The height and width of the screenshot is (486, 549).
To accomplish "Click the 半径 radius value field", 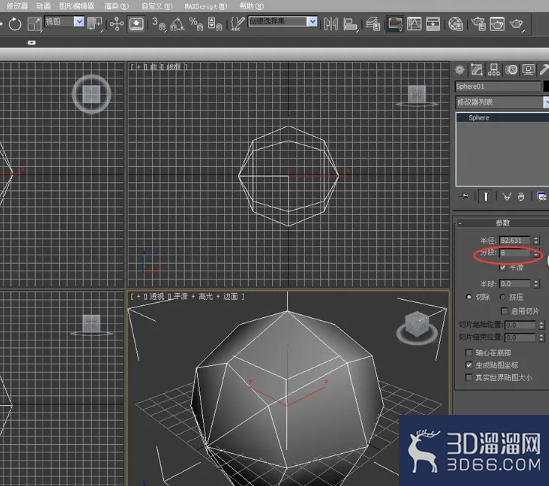I will click(x=515, y=241).
